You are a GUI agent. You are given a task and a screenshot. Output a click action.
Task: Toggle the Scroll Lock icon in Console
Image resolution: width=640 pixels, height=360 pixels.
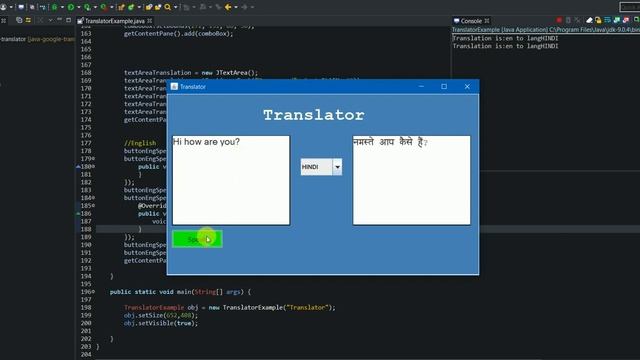tap(598, 20)
